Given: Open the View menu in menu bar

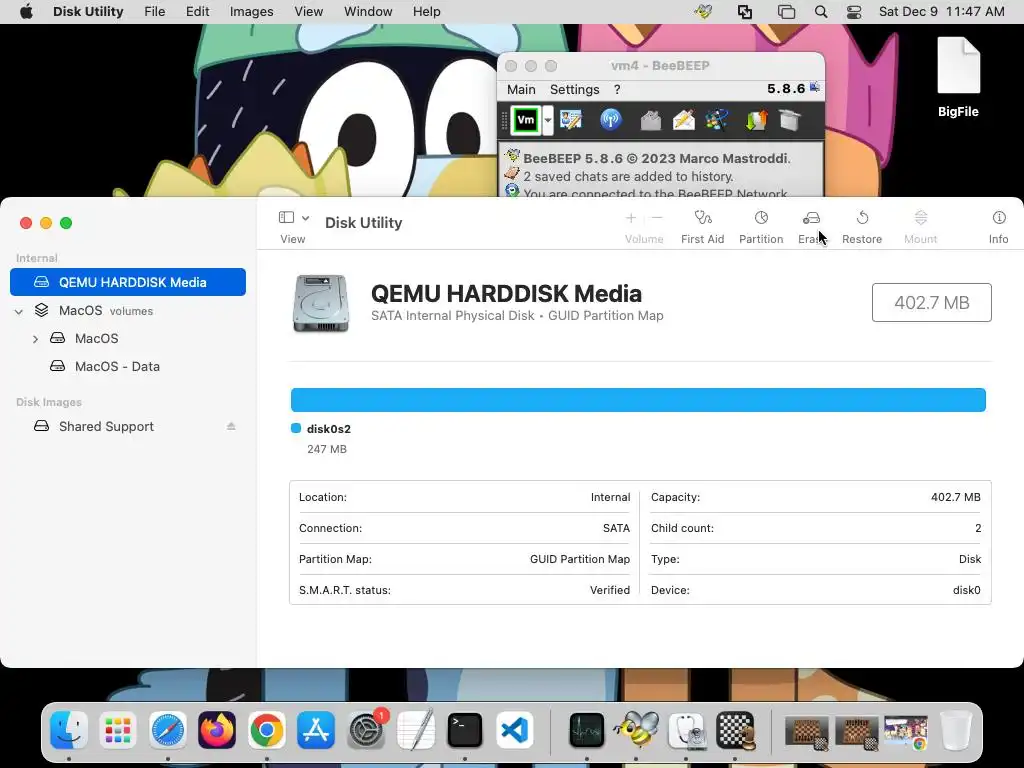Looking at the screenshot, I should coord(308,12).
